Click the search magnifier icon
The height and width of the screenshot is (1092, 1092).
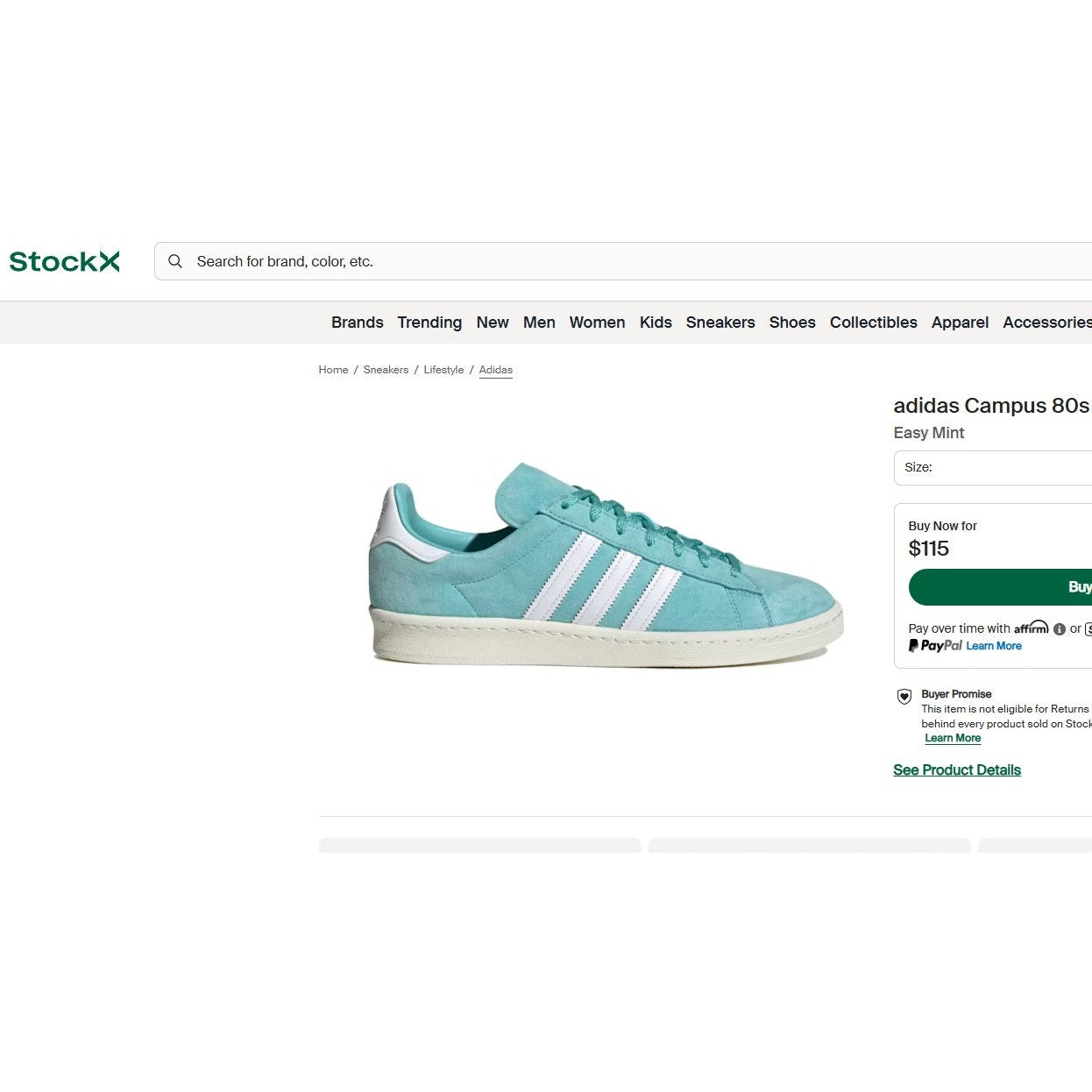(x=175, y=261)
